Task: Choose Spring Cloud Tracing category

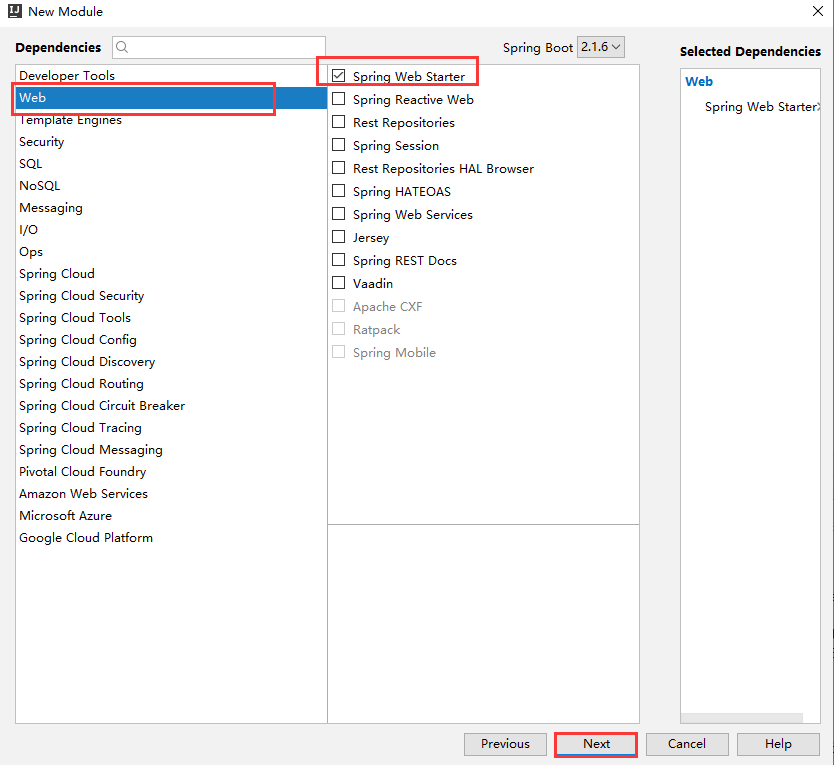Action: click(x=171, y=428)
